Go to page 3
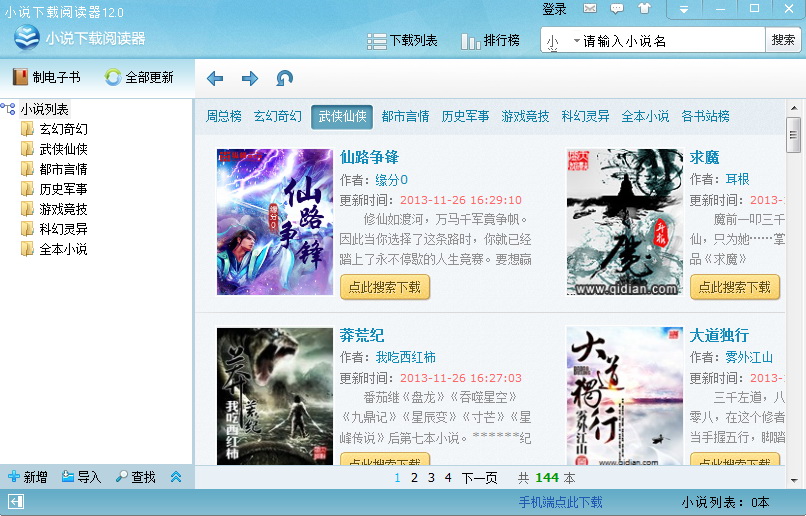Viewport: 806px width, 516px height. 431,478
